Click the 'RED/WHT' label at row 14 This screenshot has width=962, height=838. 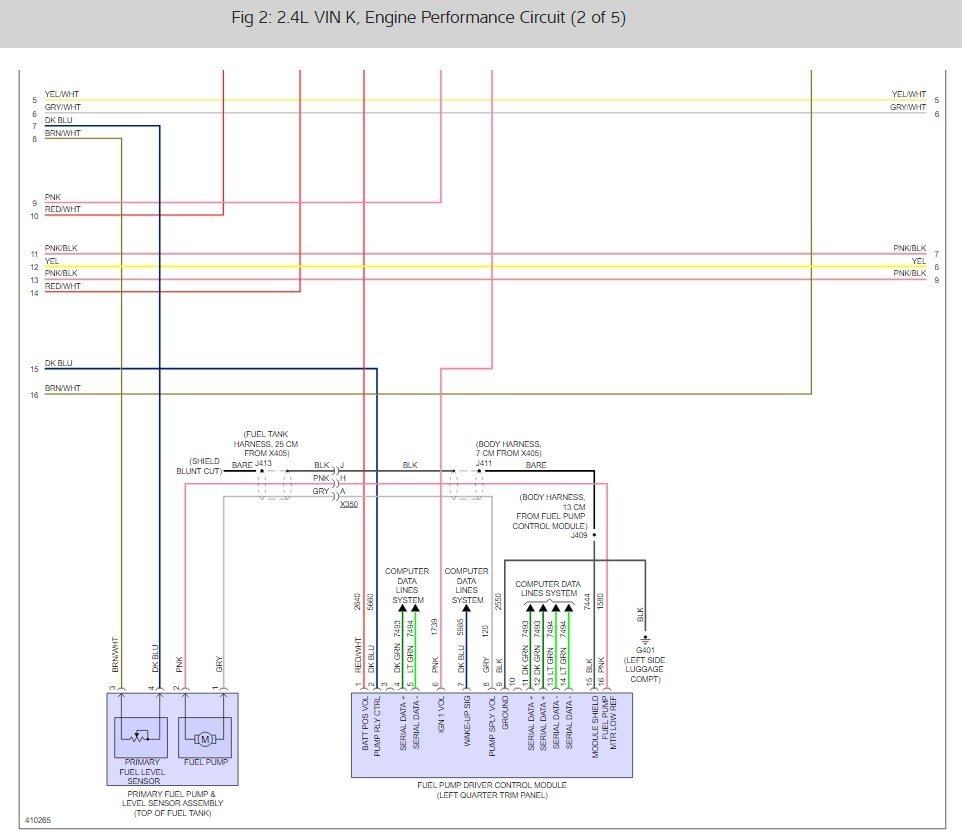tap(63, 286)
